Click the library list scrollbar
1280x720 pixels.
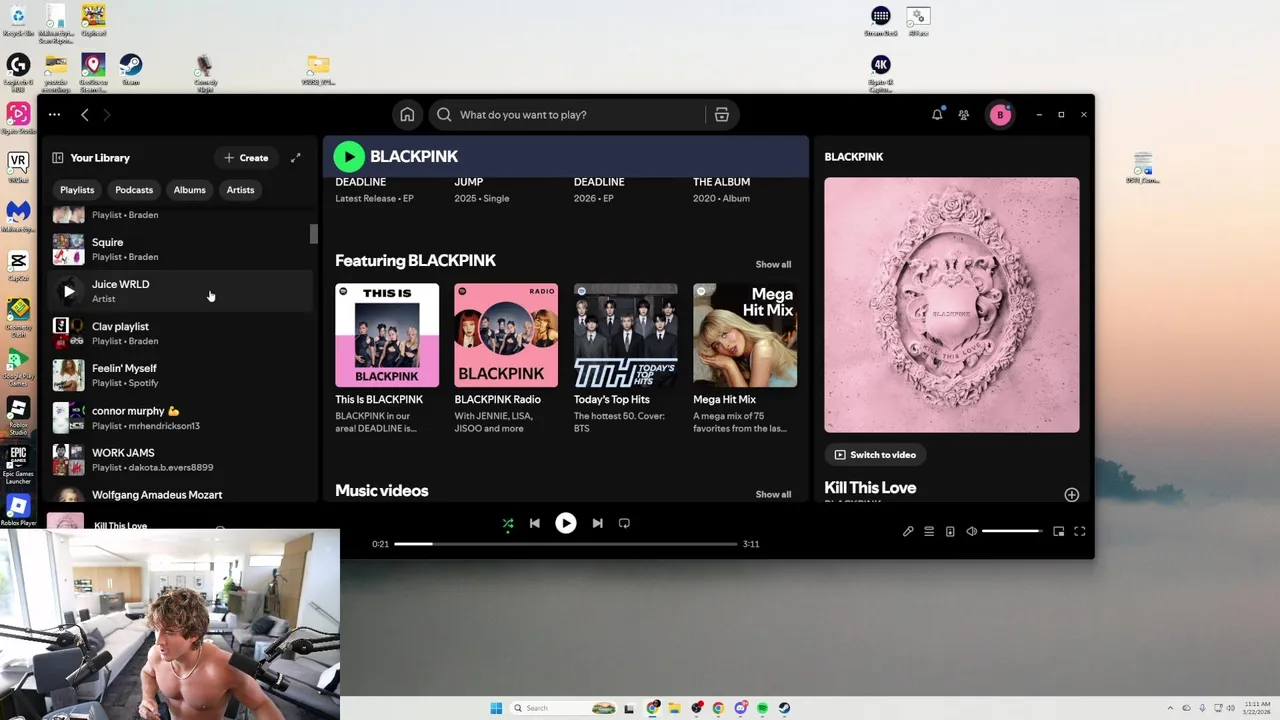click(314, 234)
